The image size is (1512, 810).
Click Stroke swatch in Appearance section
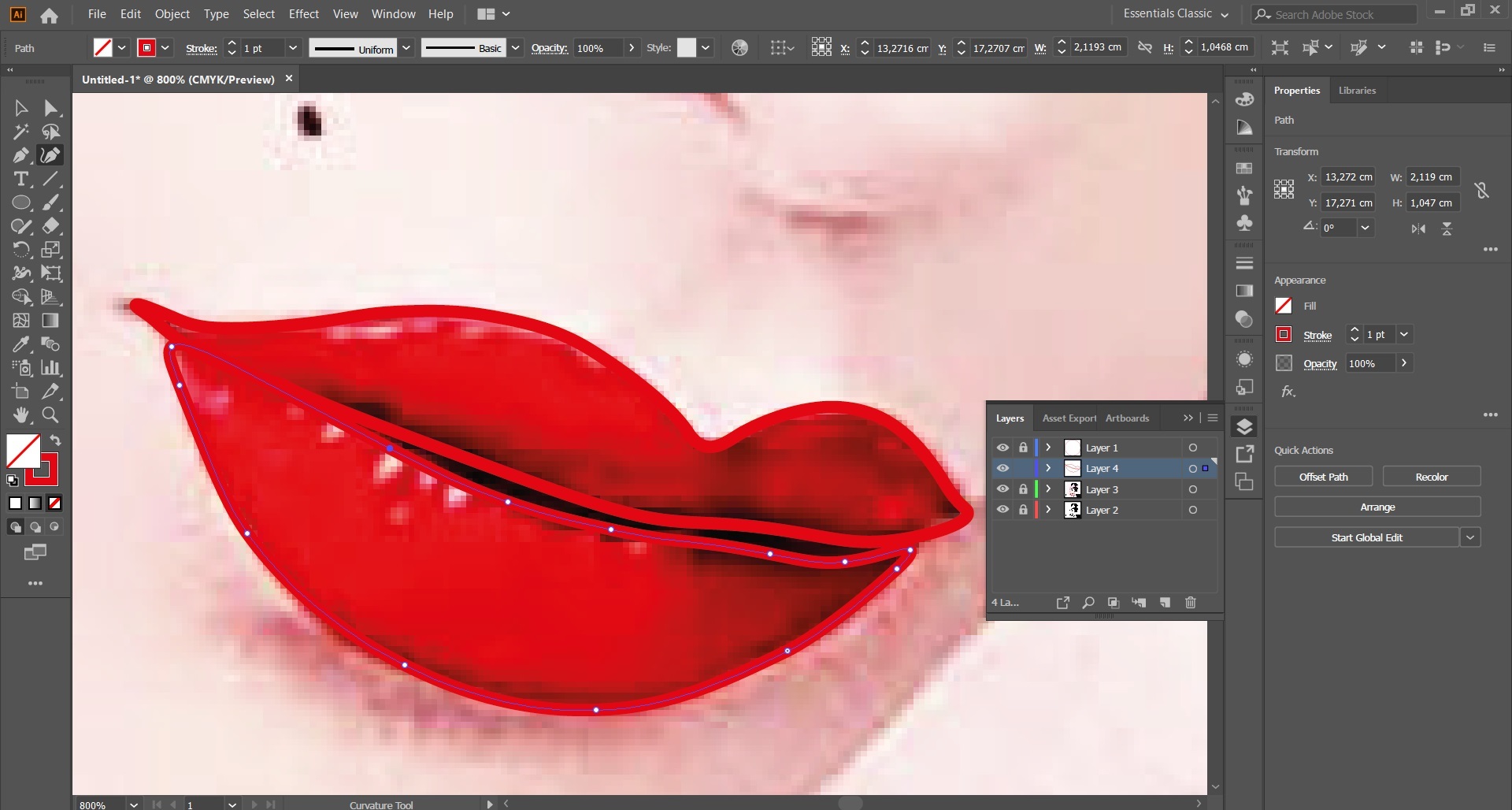[x=1284, y=334]
